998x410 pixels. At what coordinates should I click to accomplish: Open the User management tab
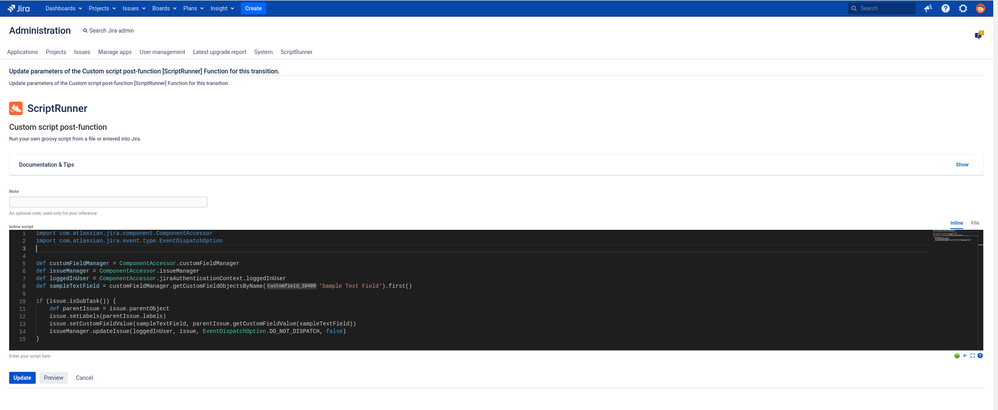coord(162,52)
